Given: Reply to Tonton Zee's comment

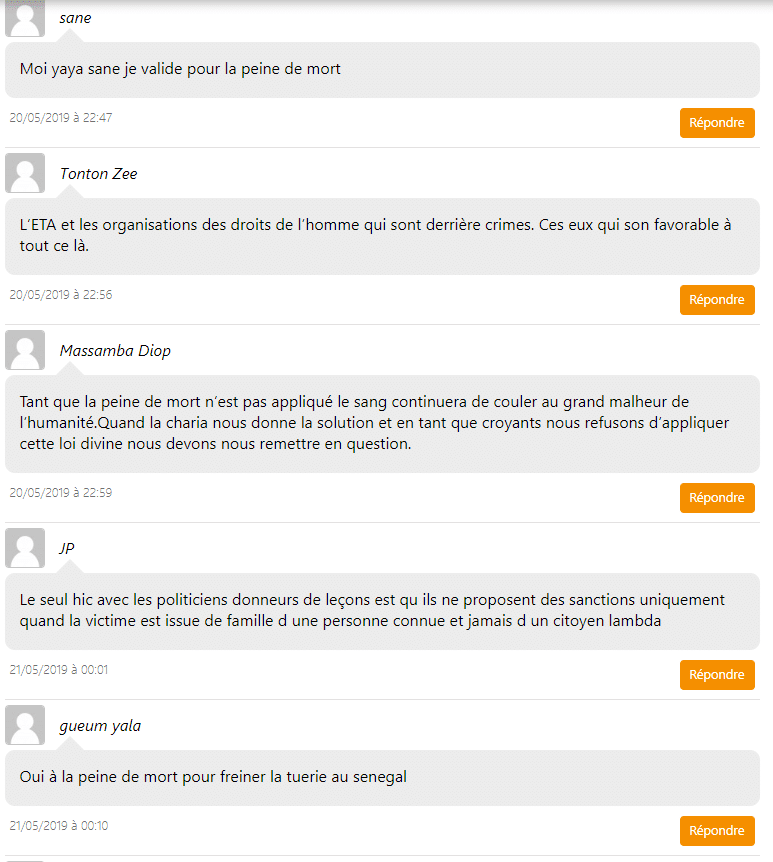Looking at the screenshot, I should click(x=717, y=300).
